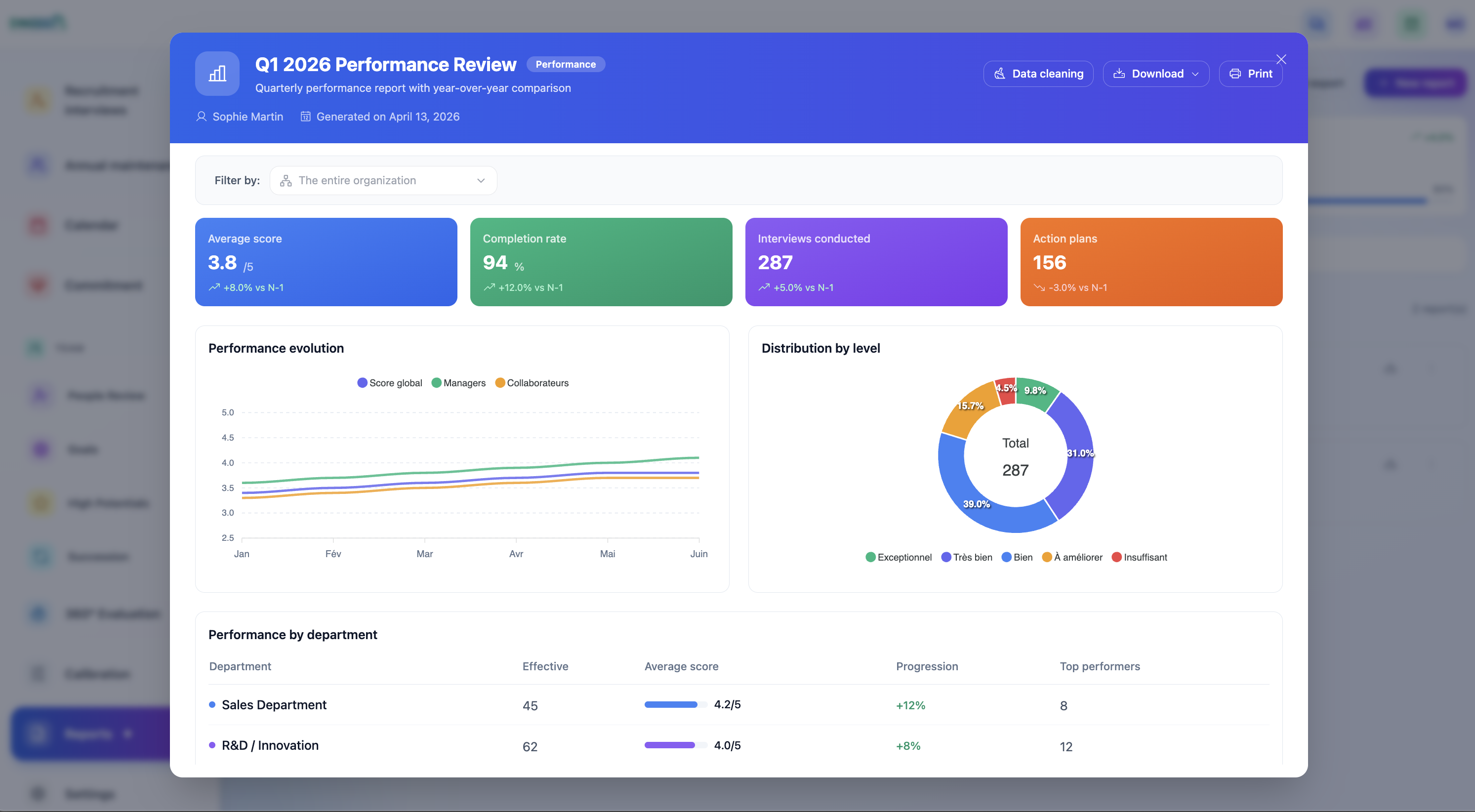This screenshot has height=812, width=1475.
Task: Select the Sales Department row
Action: click(274, 704)
